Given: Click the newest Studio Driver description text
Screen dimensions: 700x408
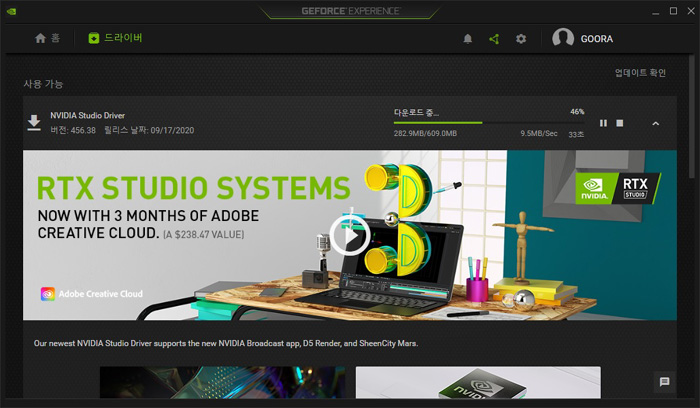Looking at the screenshot, I should 226,343.
